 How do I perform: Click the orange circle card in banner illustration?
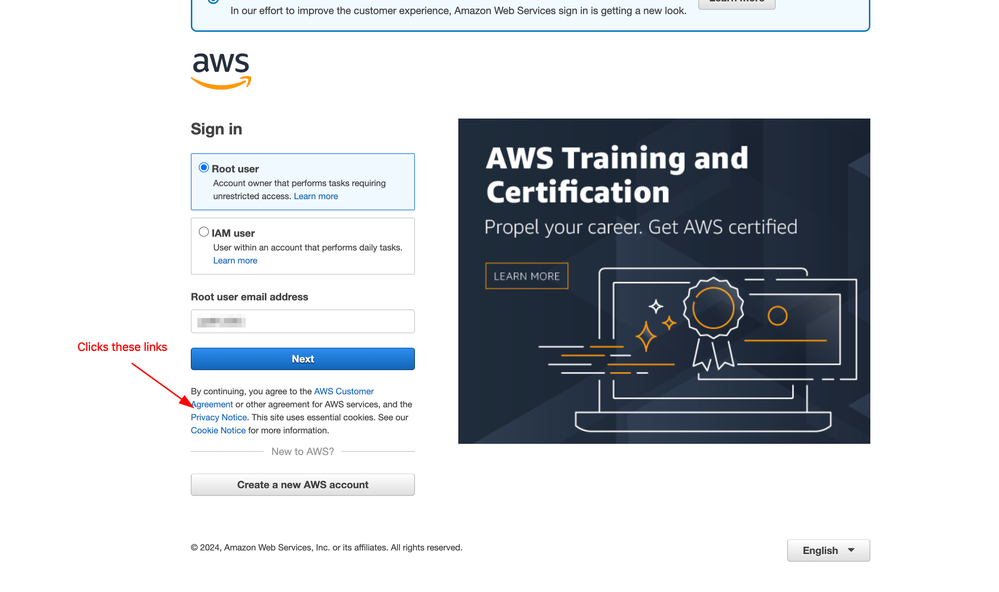[x=777, y=316]
